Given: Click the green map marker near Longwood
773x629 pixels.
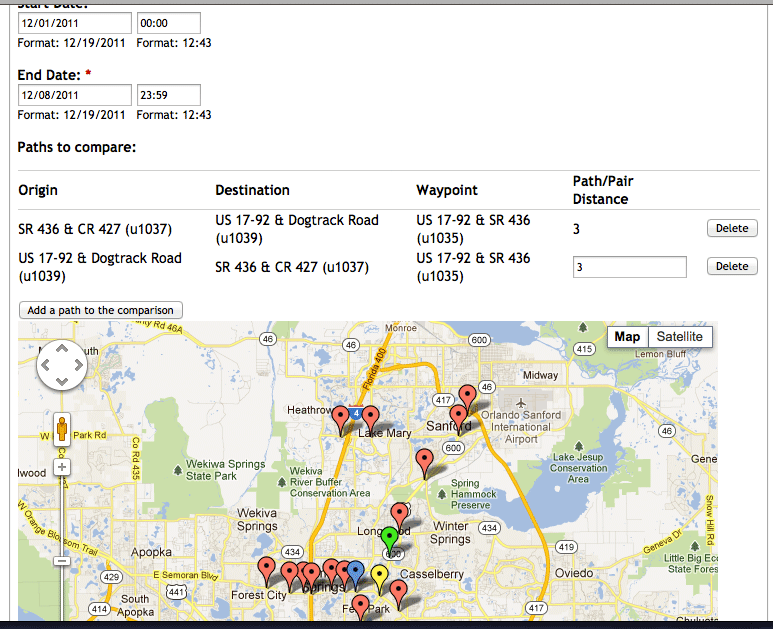Looking at the screenshot, I should pyautogui.click(x=390, y=538).
